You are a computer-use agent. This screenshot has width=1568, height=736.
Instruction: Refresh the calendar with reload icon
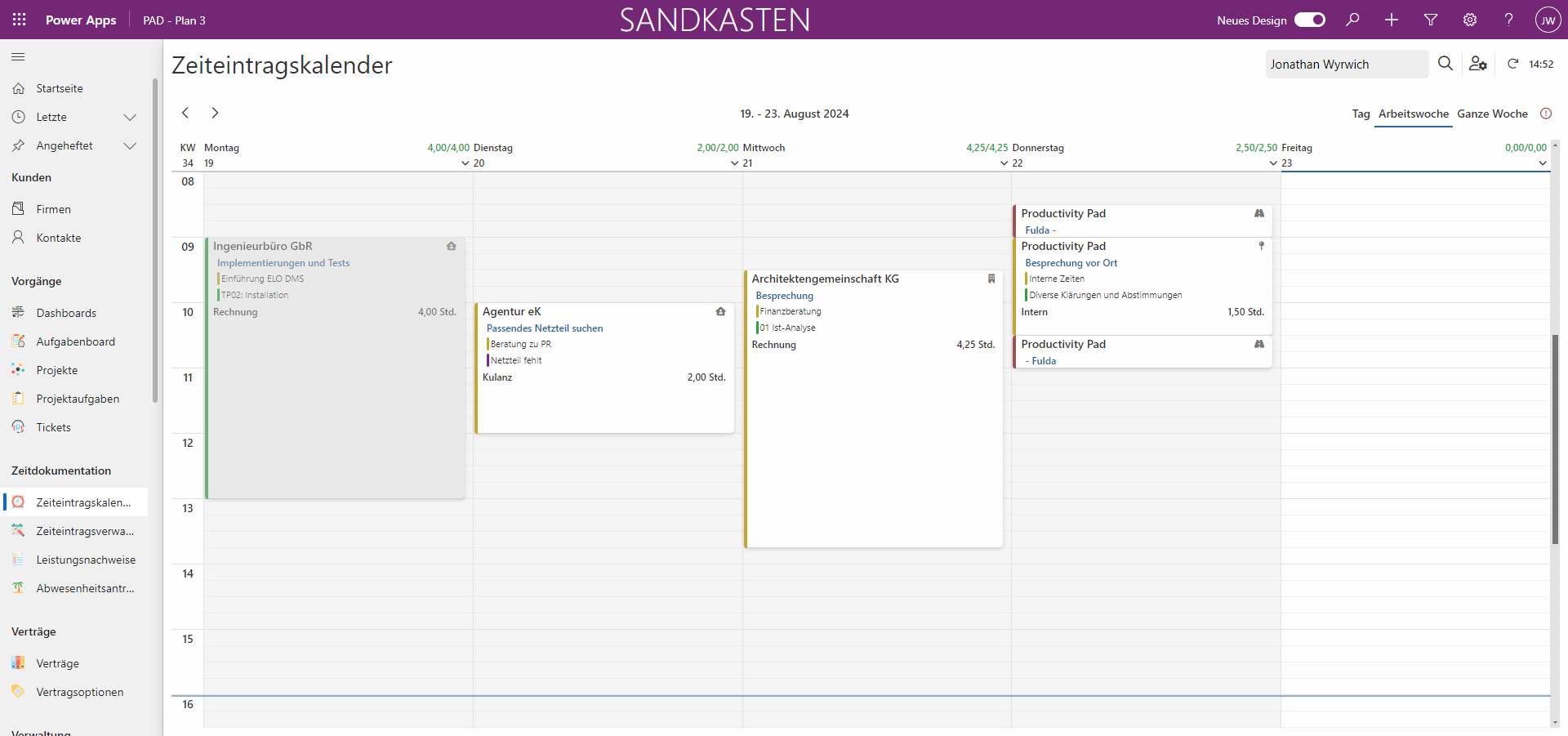coord(1512,64)
